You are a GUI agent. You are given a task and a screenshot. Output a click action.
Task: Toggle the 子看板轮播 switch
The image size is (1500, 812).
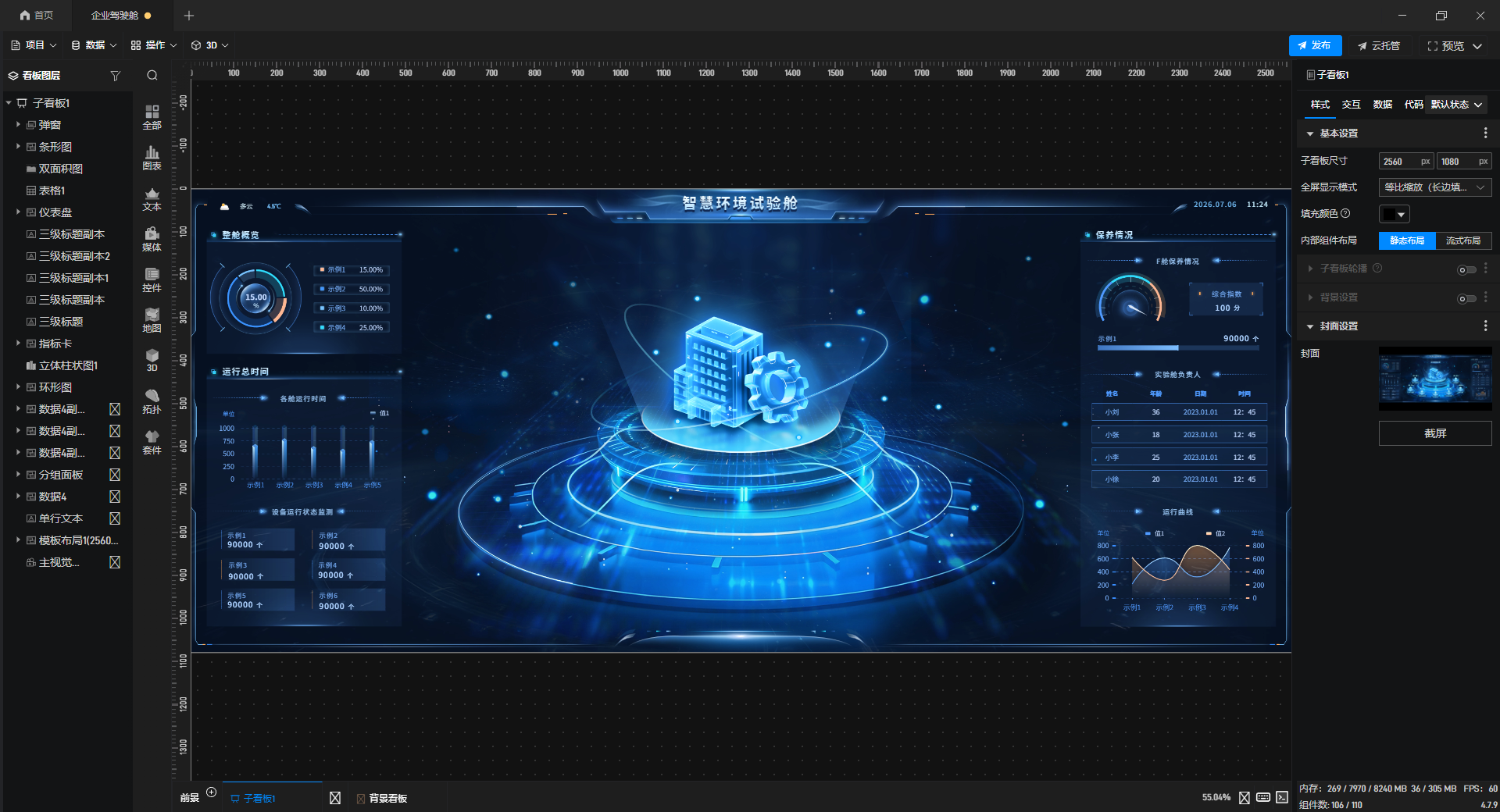click(x=1466, y=269)
